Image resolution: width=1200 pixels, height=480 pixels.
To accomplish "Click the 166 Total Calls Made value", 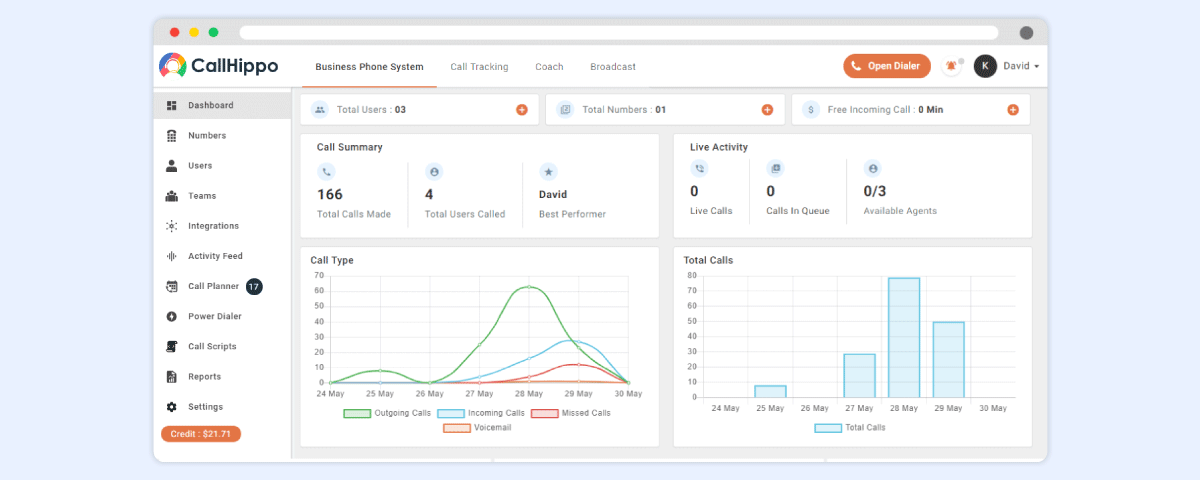I will pos(330,194).
